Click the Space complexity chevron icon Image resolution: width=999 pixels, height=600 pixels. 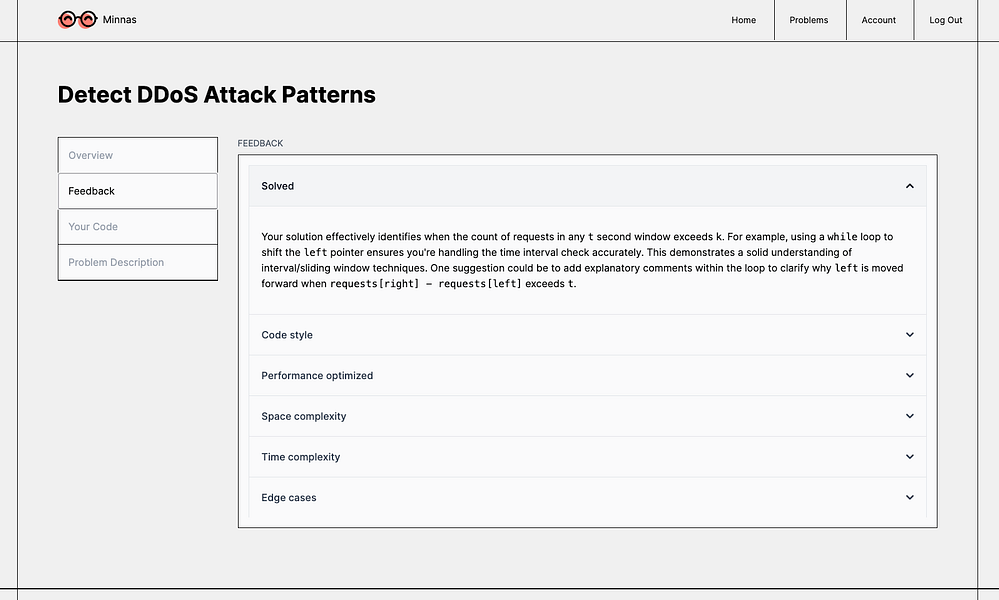(x=909, y=416)
